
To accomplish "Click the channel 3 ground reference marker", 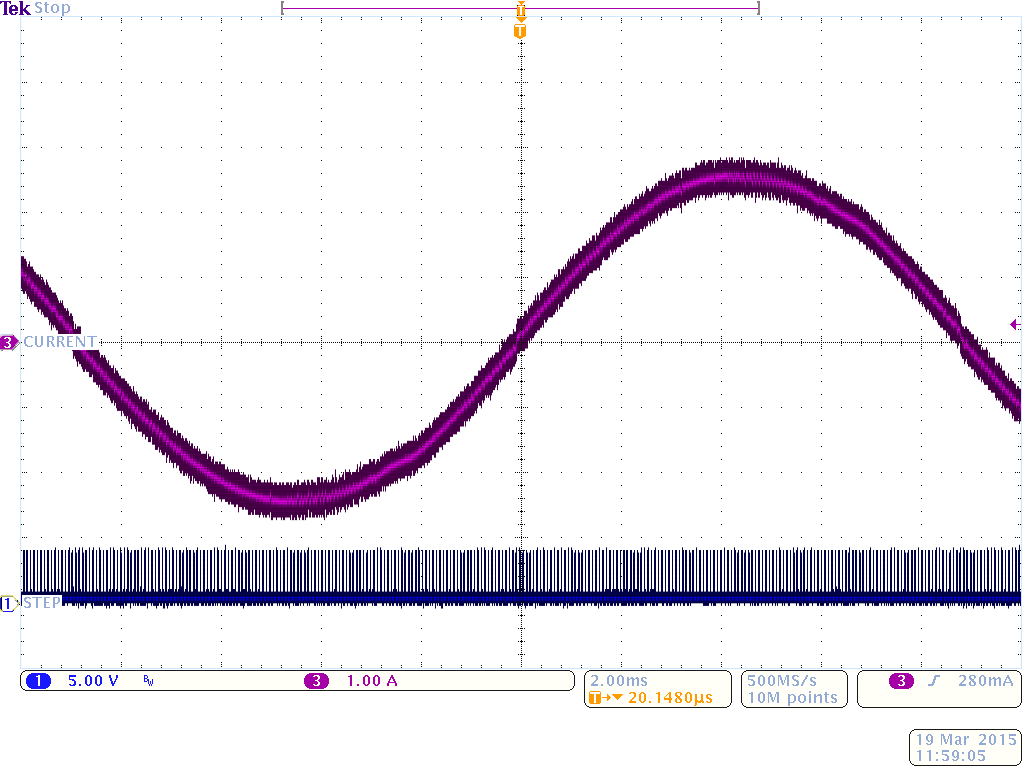I will [x=9, y=343].
